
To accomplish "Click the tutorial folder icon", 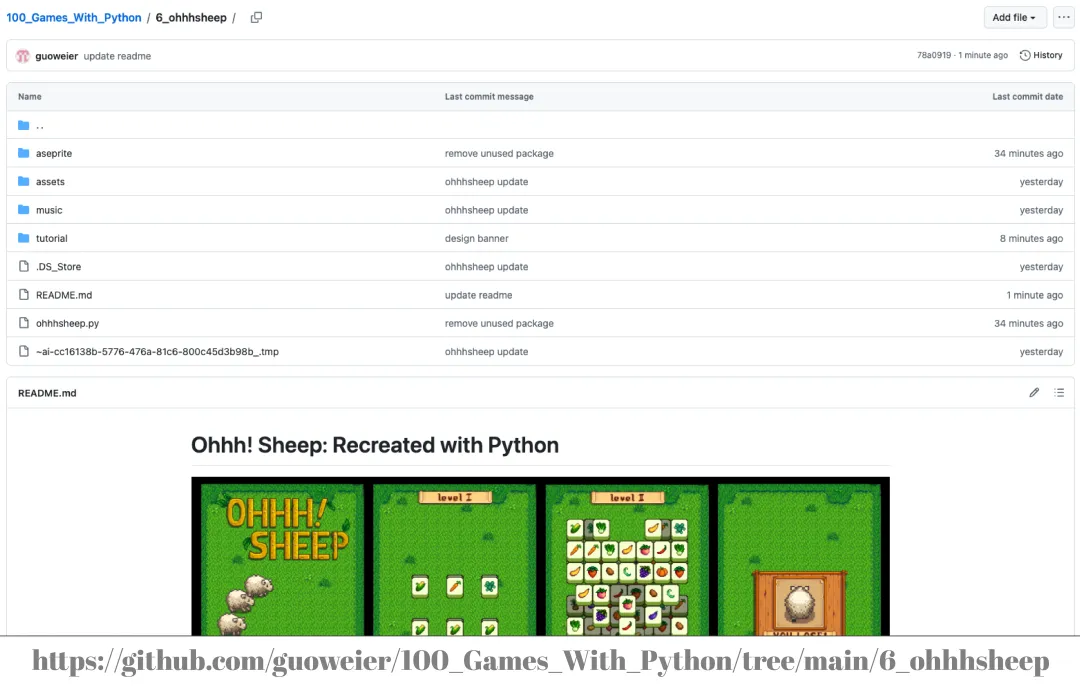I will tap(23, 238).
